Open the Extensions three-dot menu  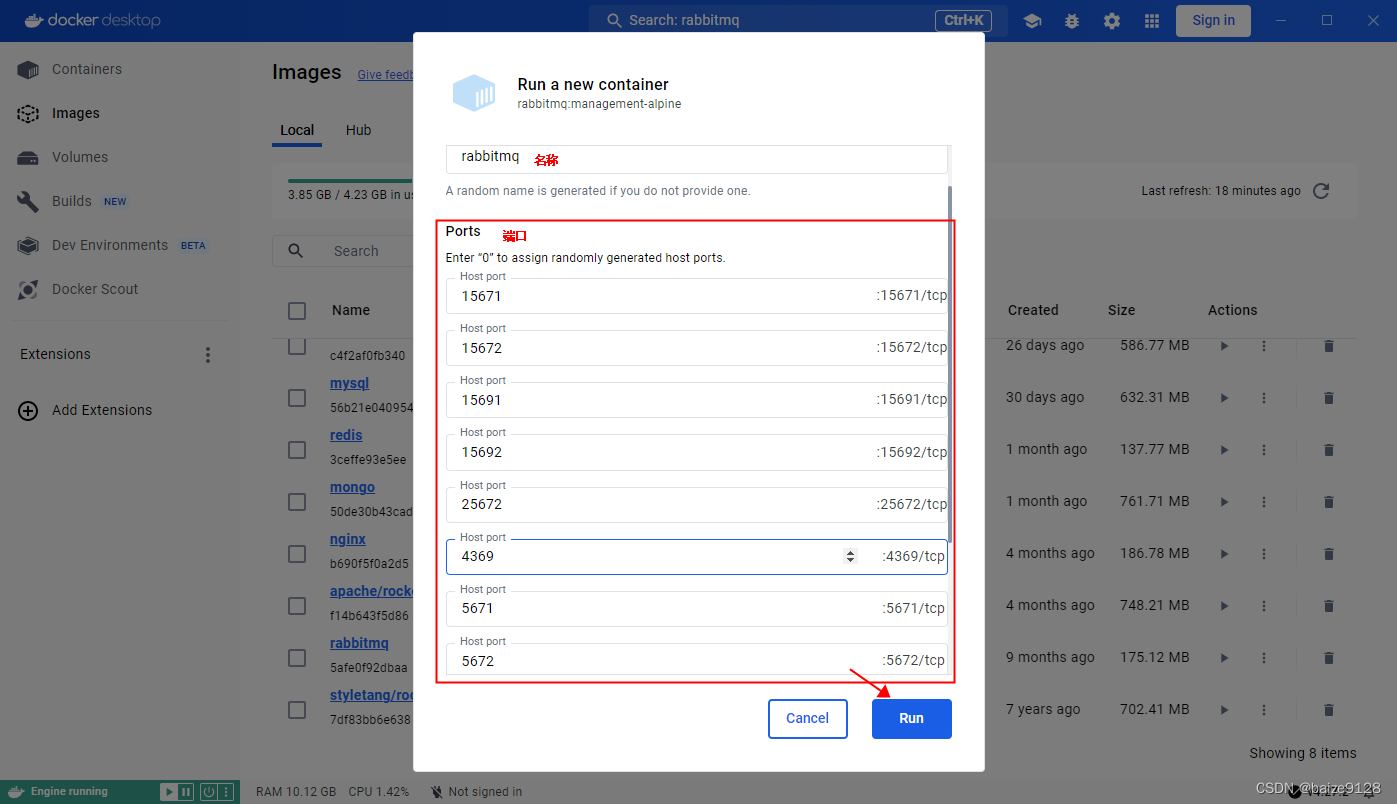[x=208, y=355]
